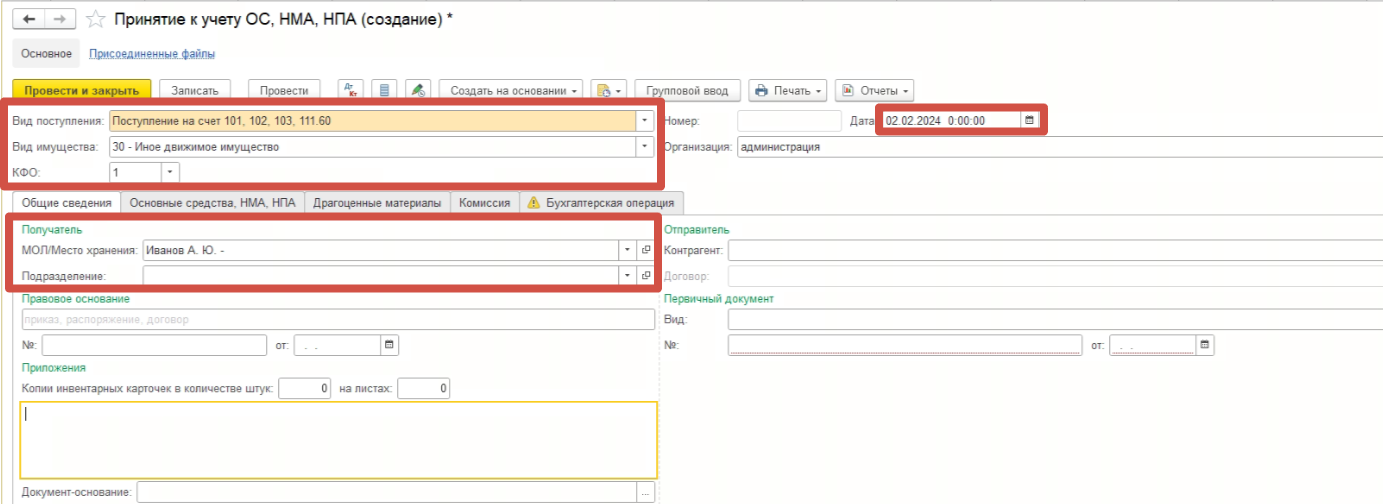This screenshot has width=1383, height=504.
Task: Open the Подразделение selection form icon
Action: pyautogui.click(x=646, y=275)
